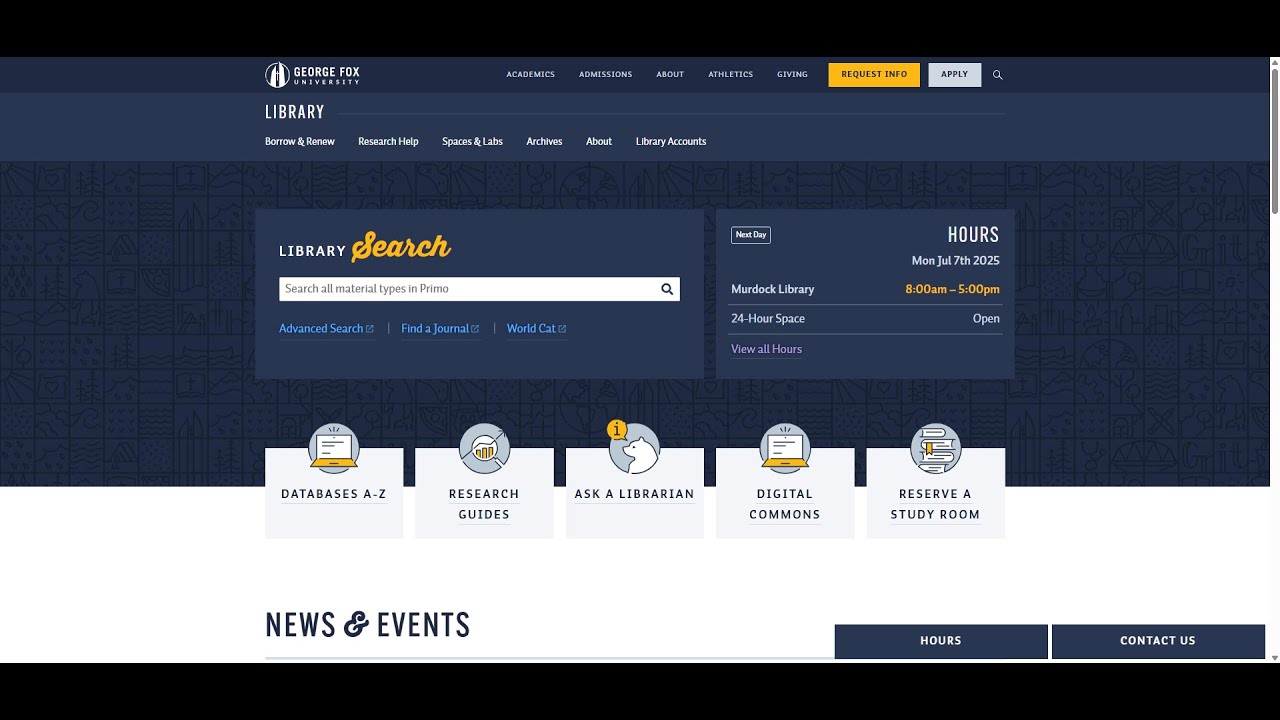Open the Research Help library menu
The image size is (1280, 720).
tap(388, 142)
